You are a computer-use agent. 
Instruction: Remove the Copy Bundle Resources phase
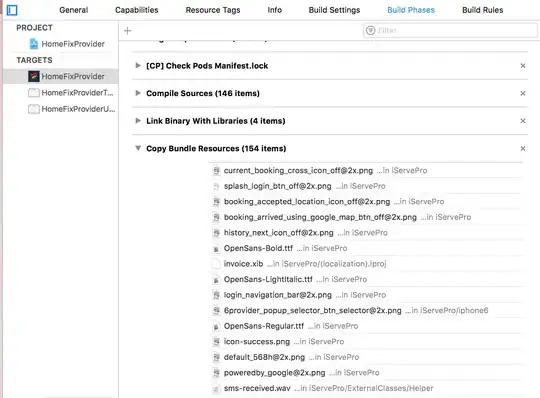[x=523, y=148]
